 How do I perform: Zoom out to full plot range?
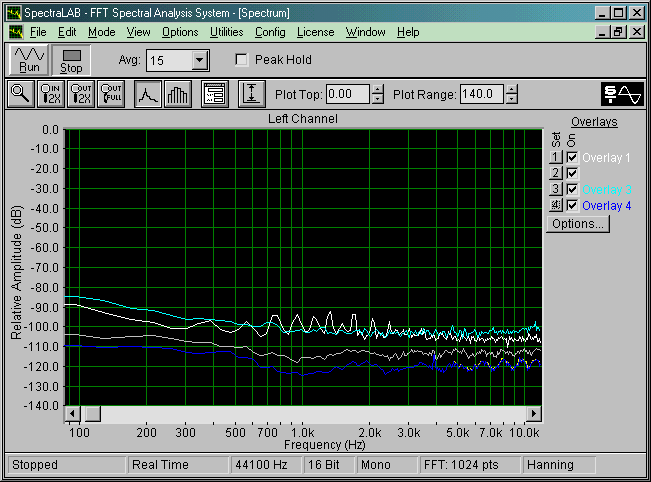pos(111,94)
